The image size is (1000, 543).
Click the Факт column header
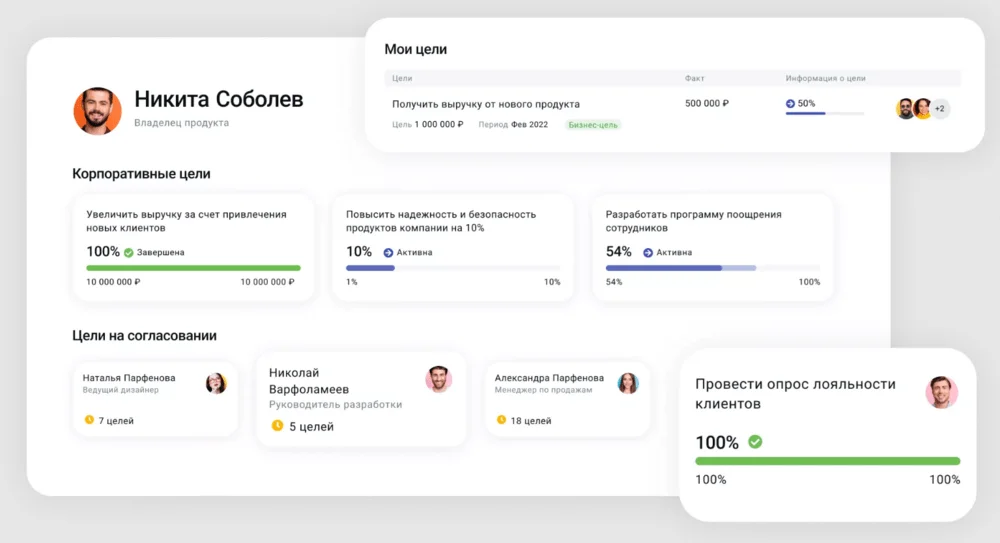pyautogui.click(x=695, y=78)
